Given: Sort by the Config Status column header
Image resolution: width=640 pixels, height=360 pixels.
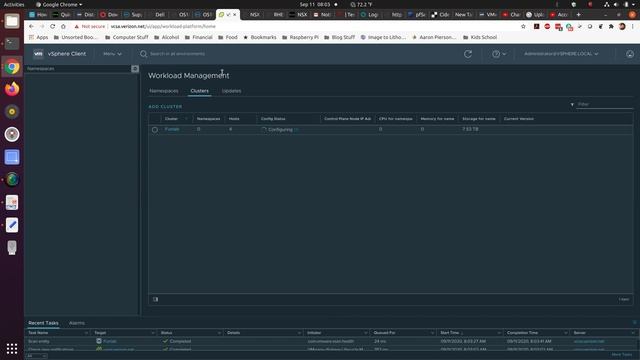Looking at the screenshot, I should [273, 119].
